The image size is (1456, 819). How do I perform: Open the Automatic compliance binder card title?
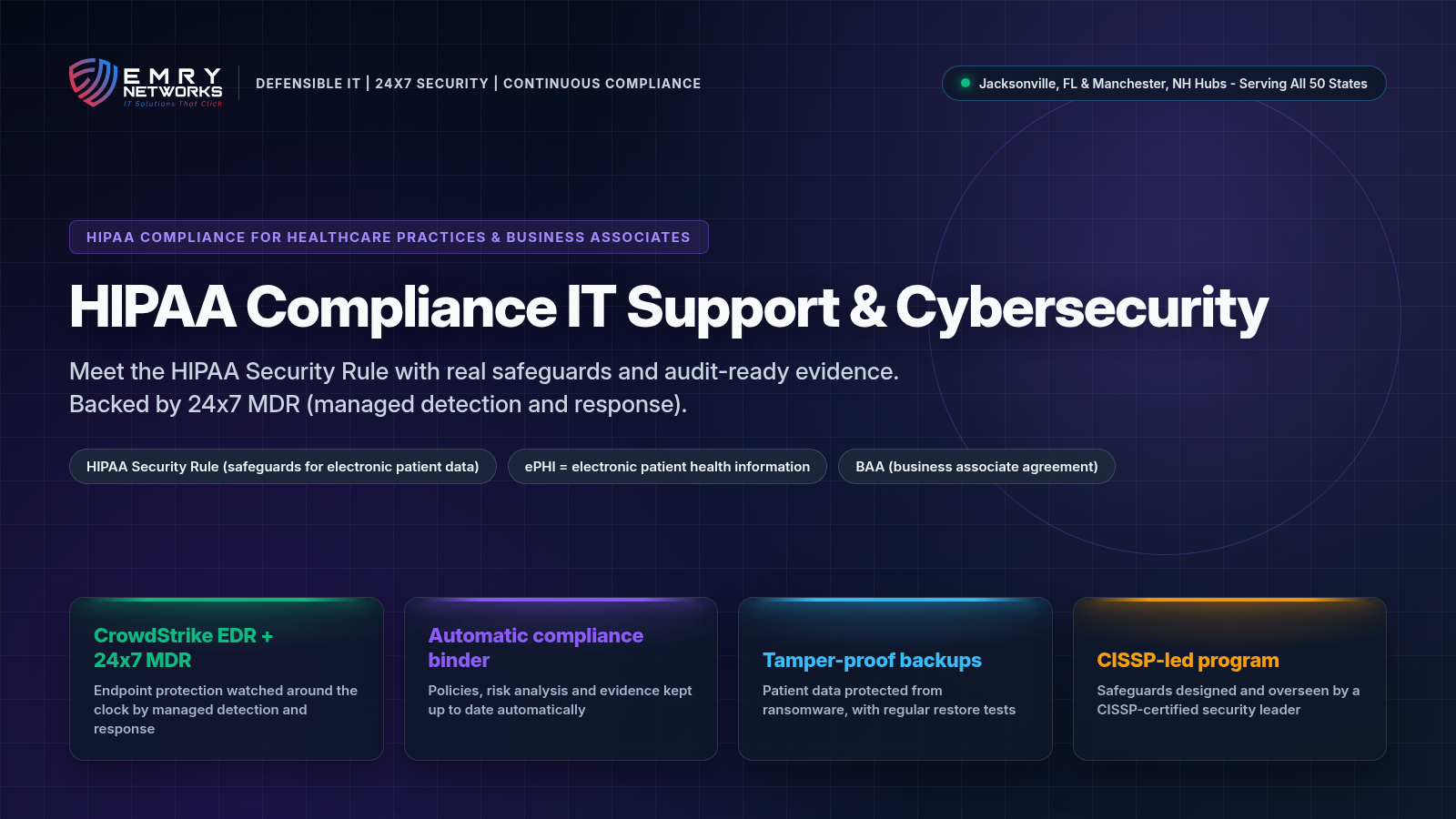536,648
